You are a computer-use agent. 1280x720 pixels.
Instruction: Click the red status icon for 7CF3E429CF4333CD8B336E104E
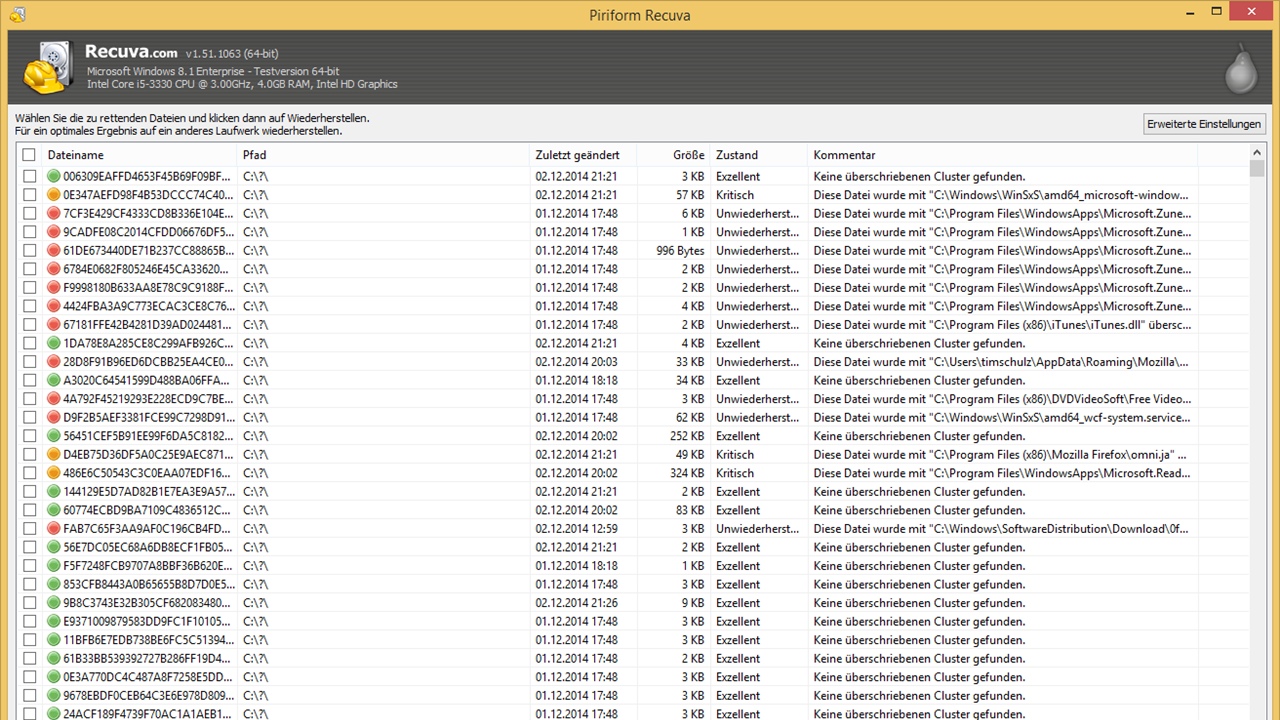click(54, 214)
